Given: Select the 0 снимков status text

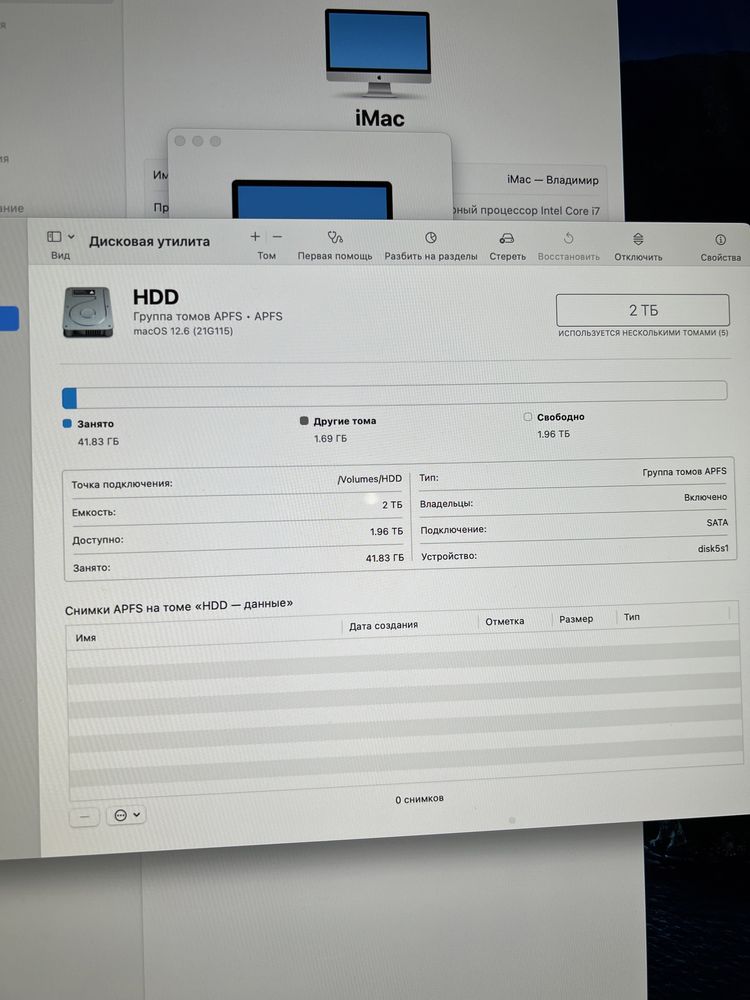Looking at the screenshot, I should coord(419,799).
